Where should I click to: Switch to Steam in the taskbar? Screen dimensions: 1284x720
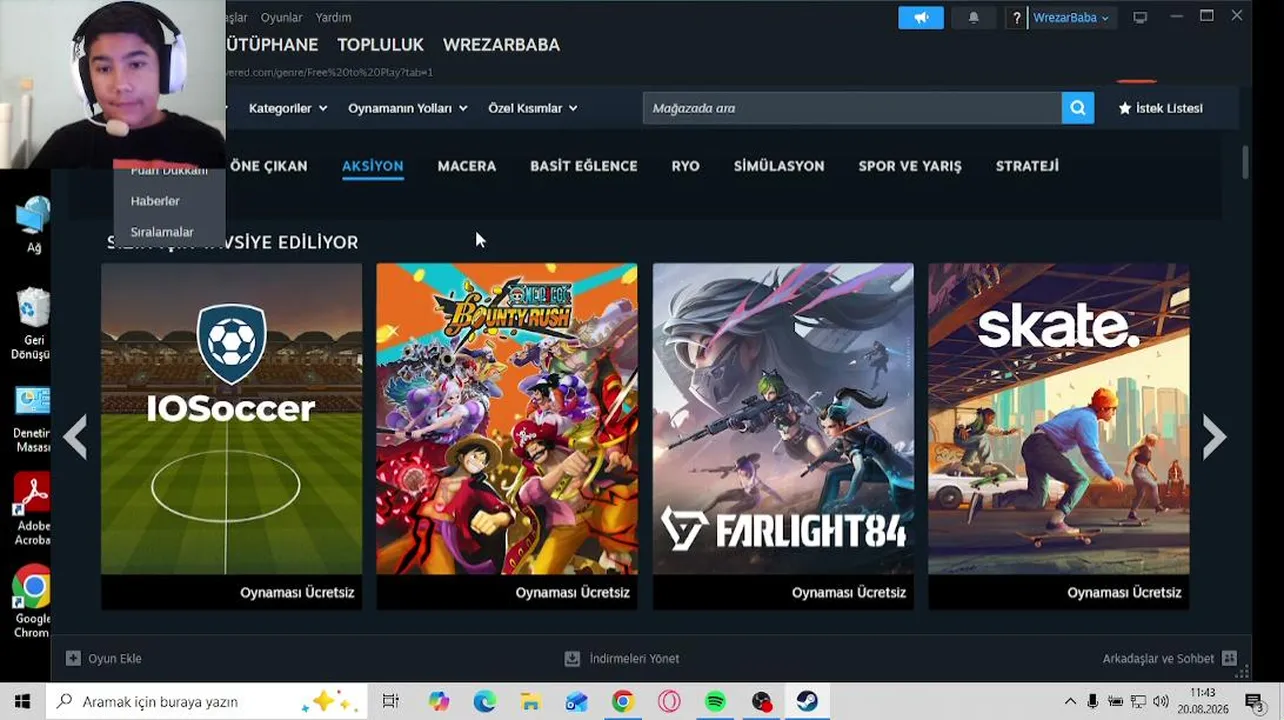click(807, 701)
